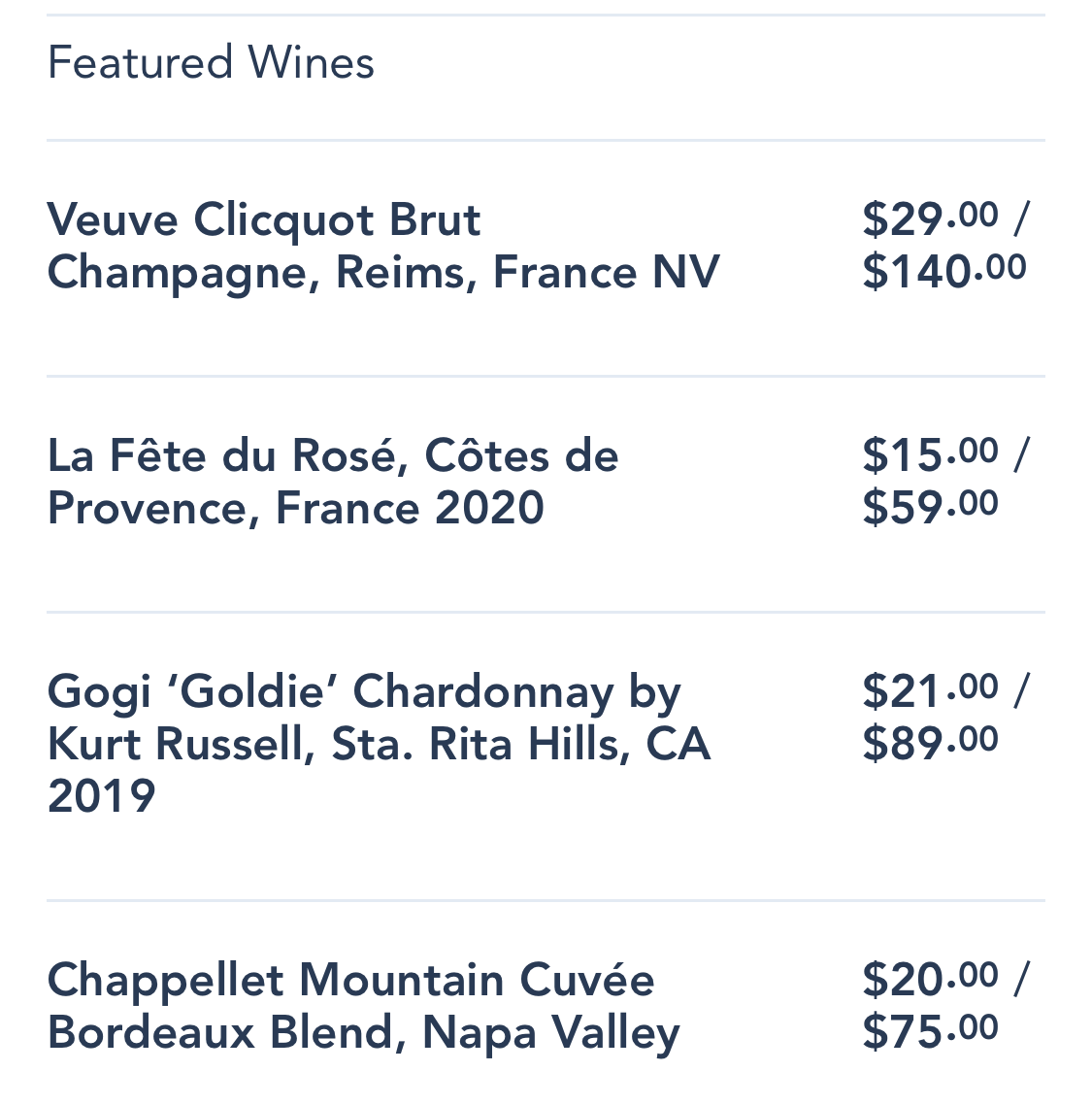Tap the $20.00 glass price for Chappellet

coord(930,978)
